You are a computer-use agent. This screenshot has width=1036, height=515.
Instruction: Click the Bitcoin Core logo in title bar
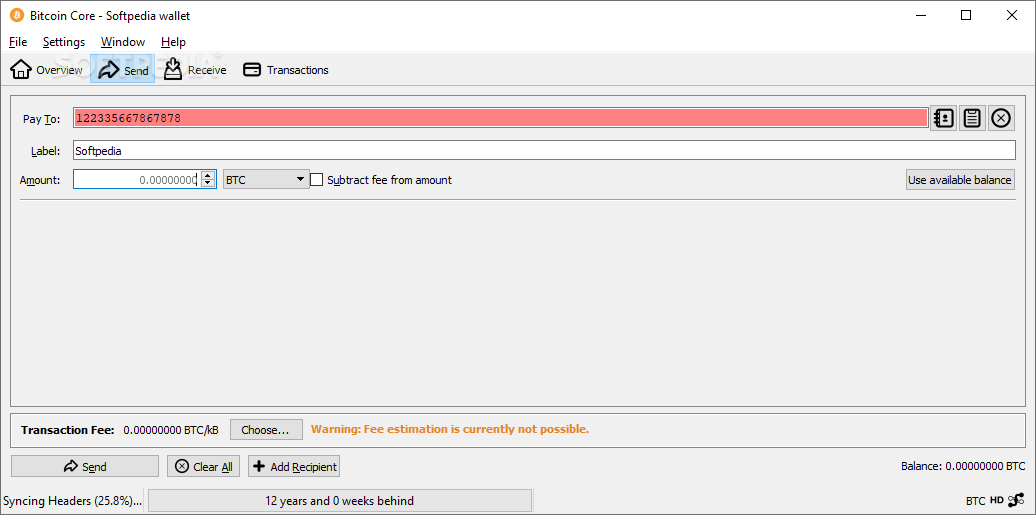coord(17,15)
